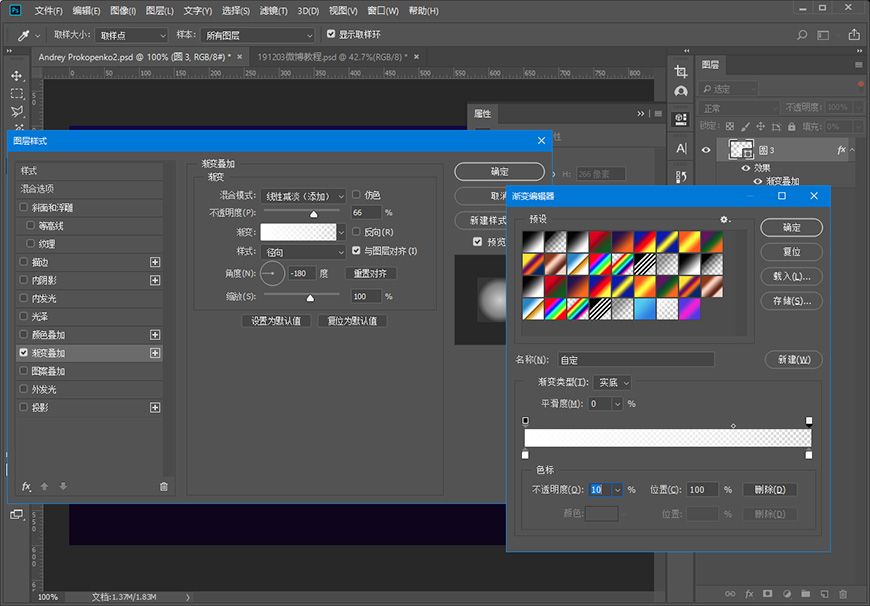Viewport: 870px width, 606px height.
Task: Open the 取样大小 dropdown showing 取样点
Action: pyautogui.click(x=131, y=36)
